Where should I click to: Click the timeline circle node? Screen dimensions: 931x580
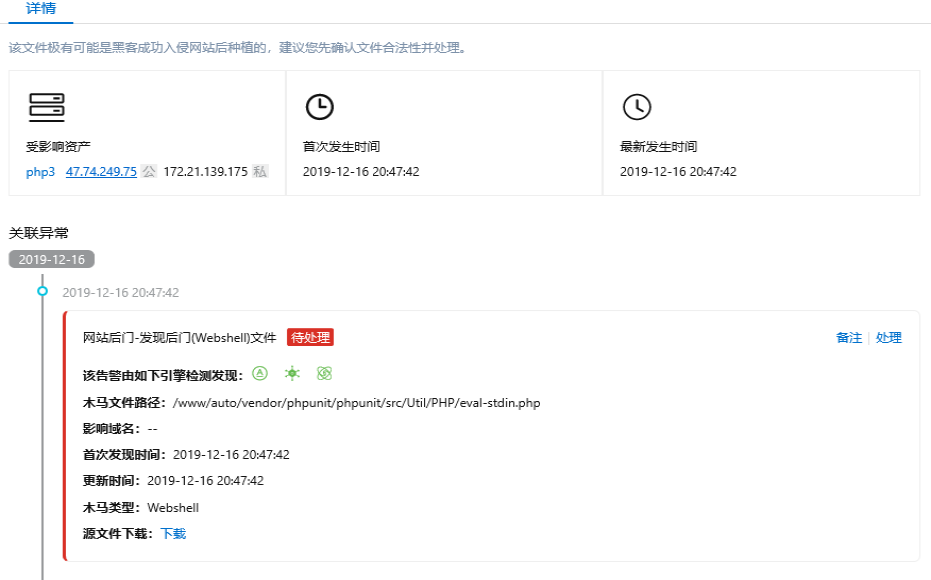coord(42,292)
